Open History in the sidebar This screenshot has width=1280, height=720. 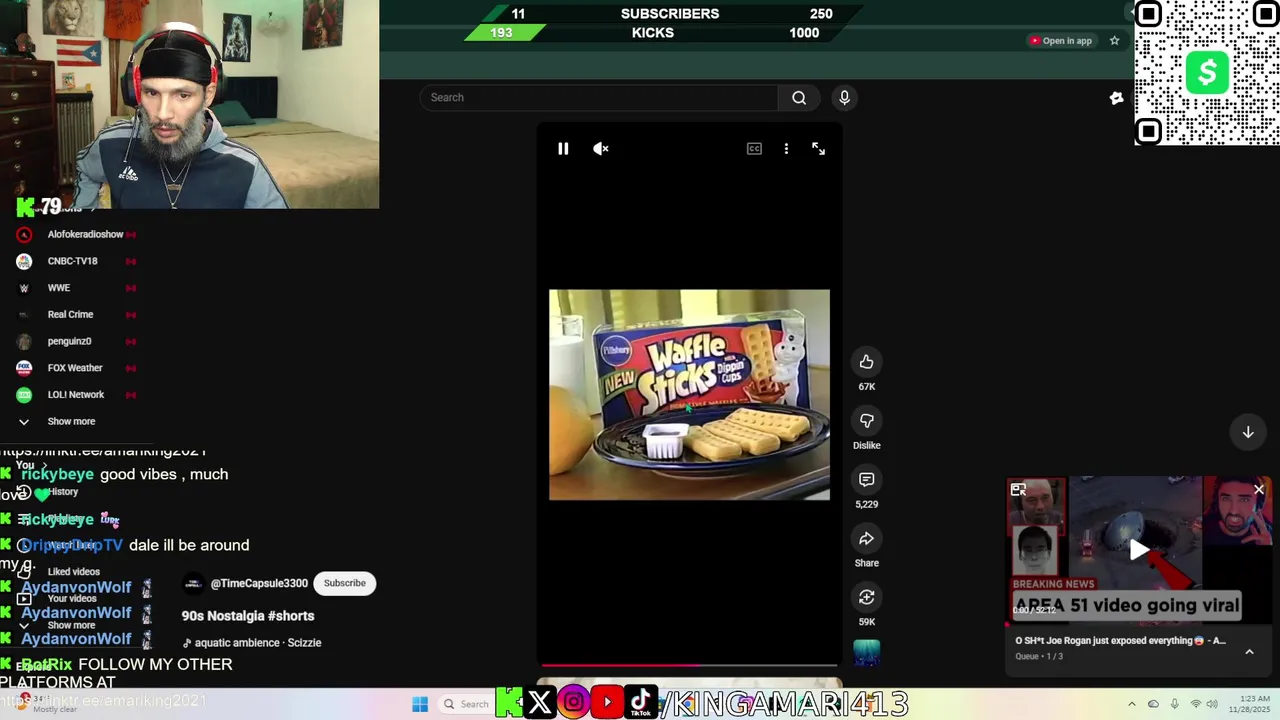click(x=63, y=492)
